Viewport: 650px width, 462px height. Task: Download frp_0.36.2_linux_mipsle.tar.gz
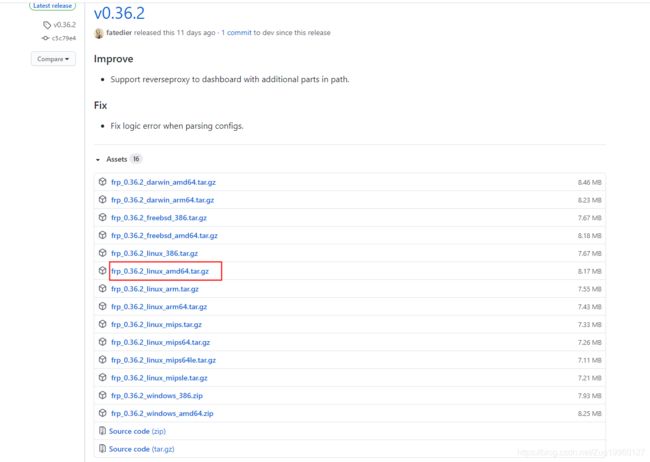click(x=159, y=378)
